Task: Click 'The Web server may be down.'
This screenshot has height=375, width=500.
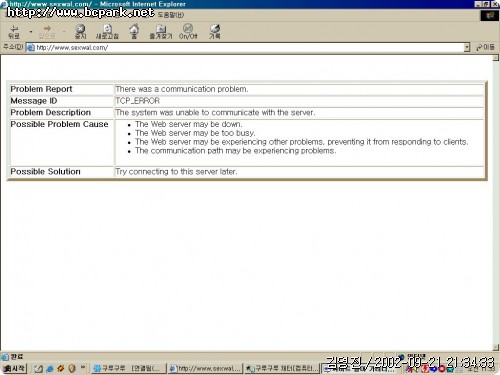Action: point(189,124)
